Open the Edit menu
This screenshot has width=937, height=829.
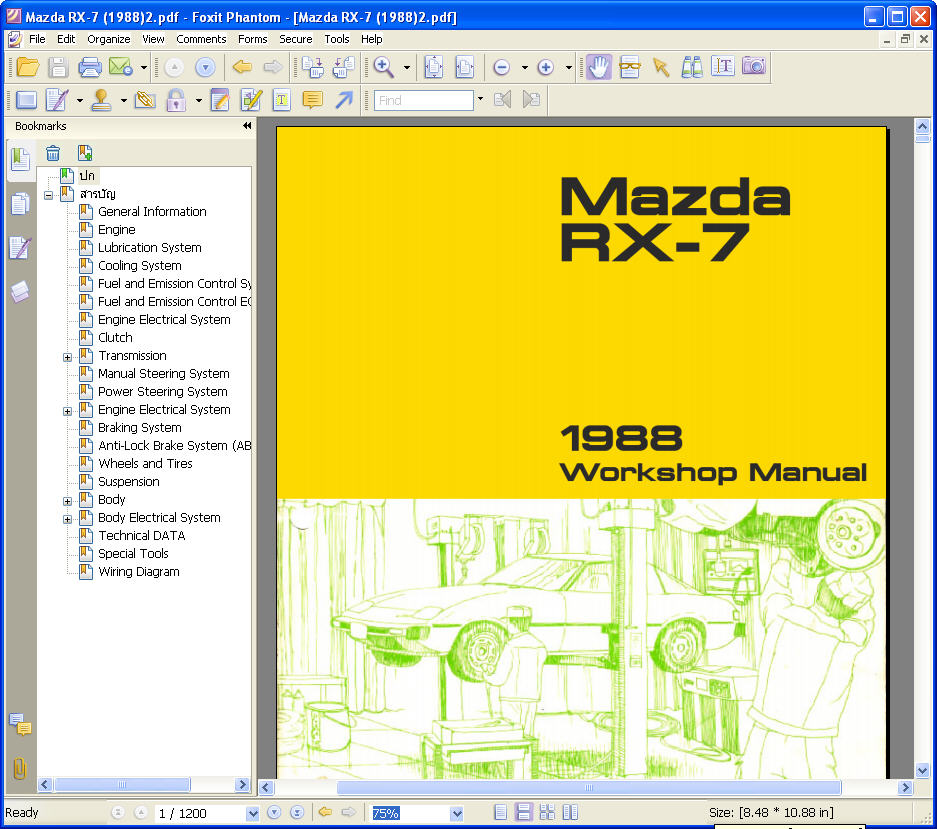pos(66,39)
